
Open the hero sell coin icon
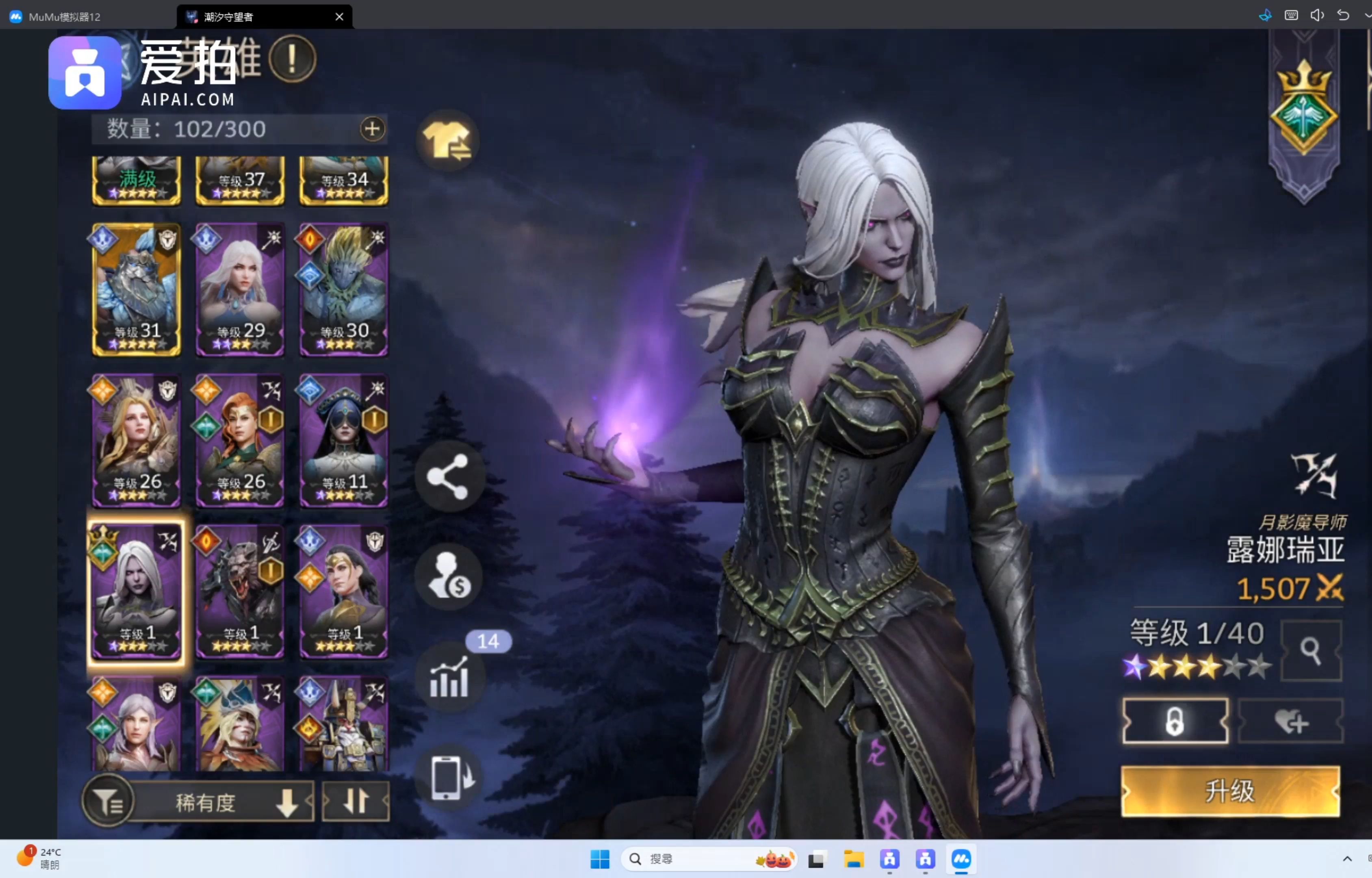click(449, 576)
